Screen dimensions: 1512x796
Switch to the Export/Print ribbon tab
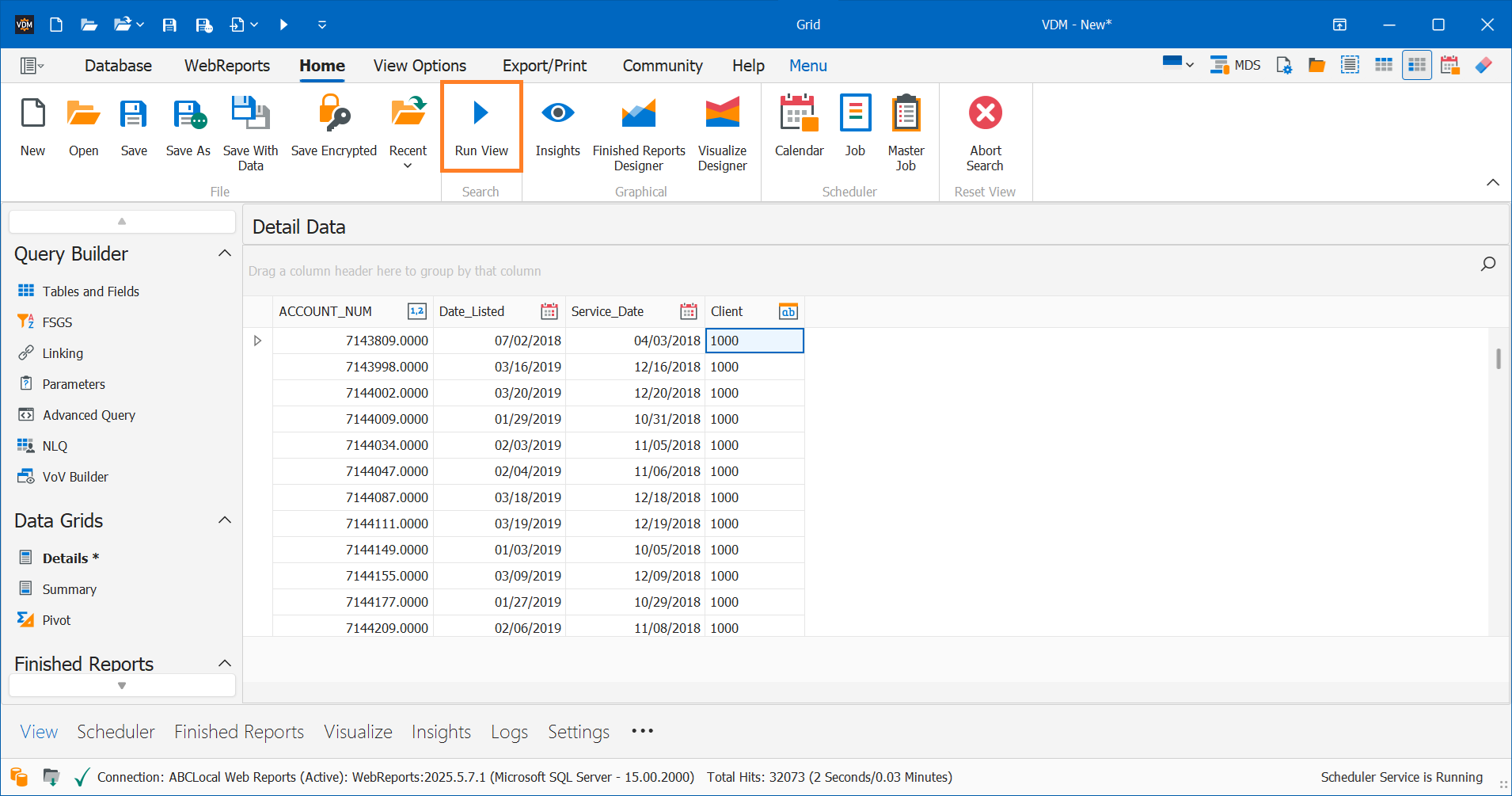coord(544,65)
